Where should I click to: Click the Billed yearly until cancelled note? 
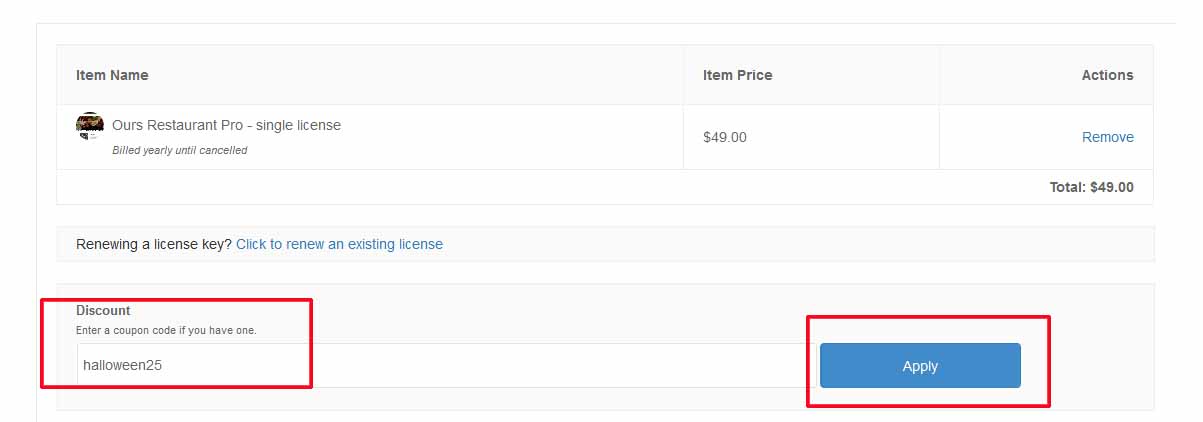[180, 150]
